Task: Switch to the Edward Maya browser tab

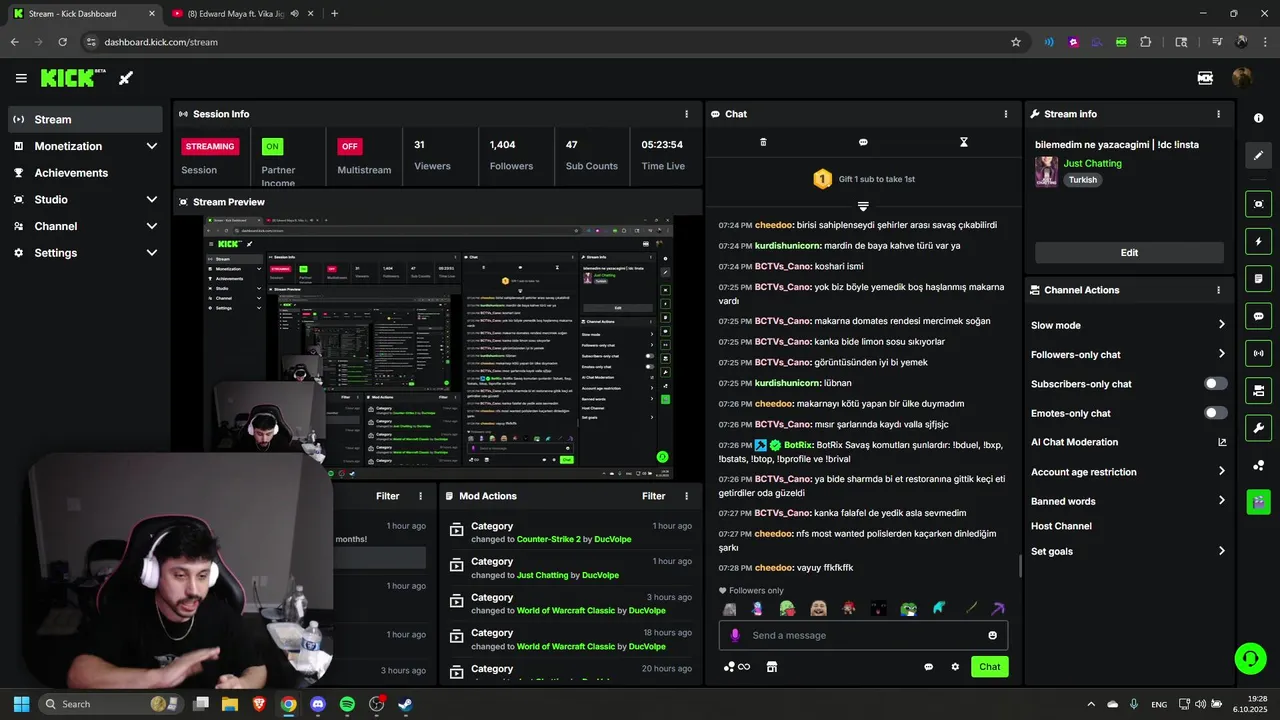Action: 243,13
